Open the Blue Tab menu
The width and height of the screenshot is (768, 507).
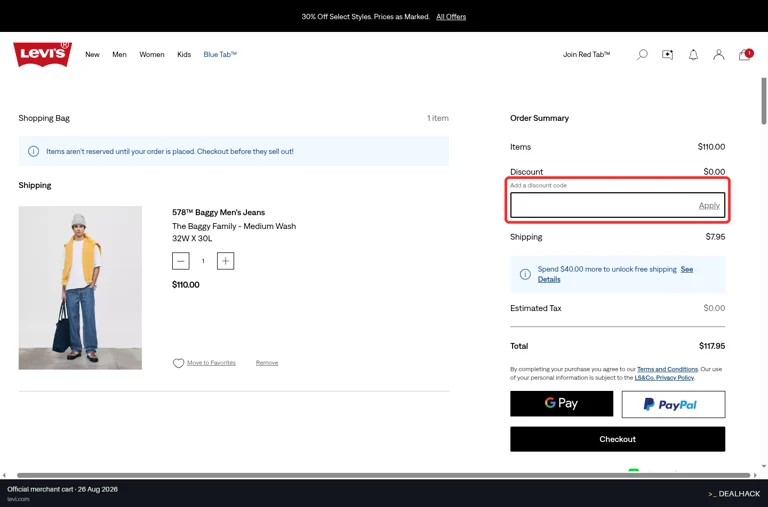click(220, 54)
